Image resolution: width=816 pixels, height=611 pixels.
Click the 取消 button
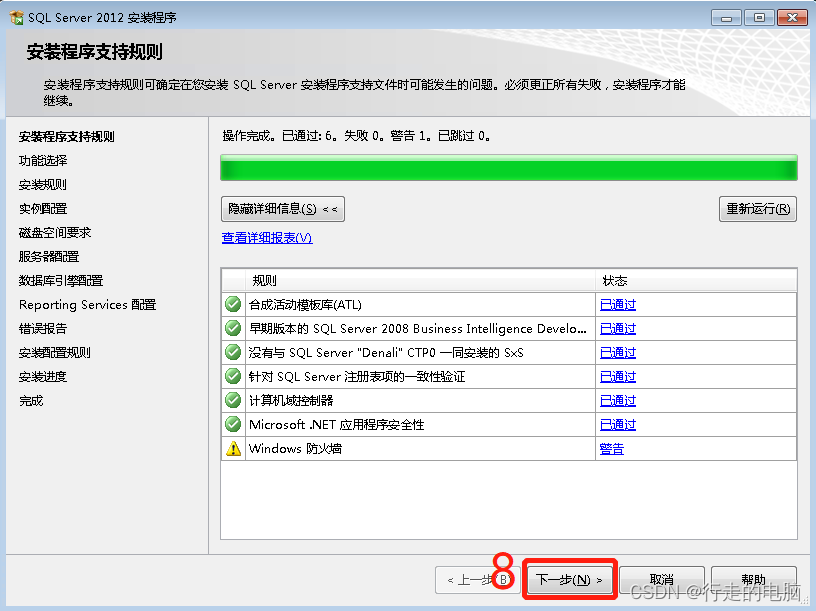(x=661, y=579)
